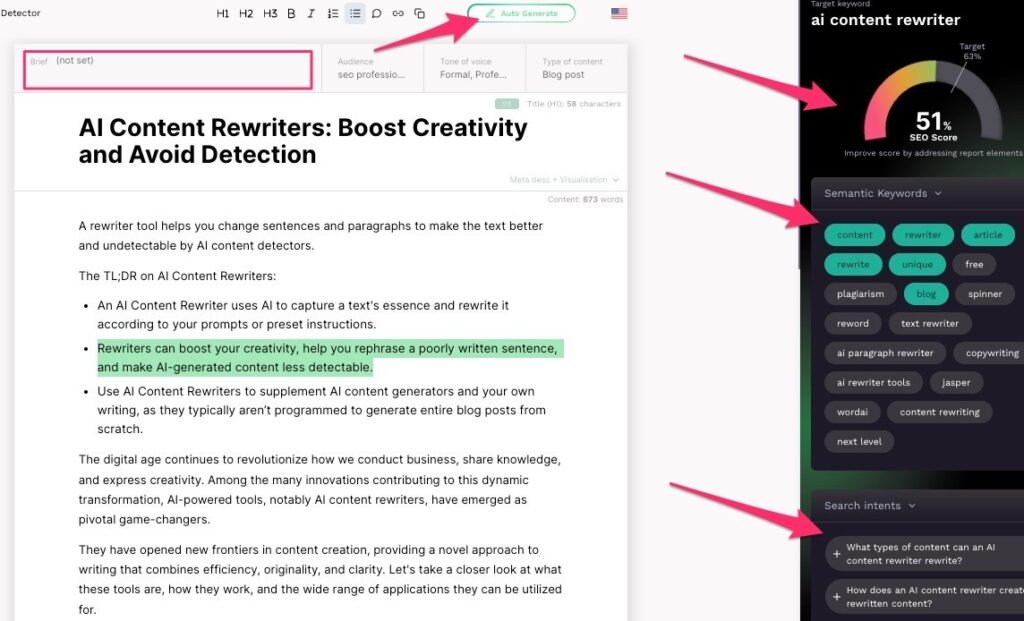Add a comment with speech bubble icon
Screen dimensions: 1024x621
point(377,14)
